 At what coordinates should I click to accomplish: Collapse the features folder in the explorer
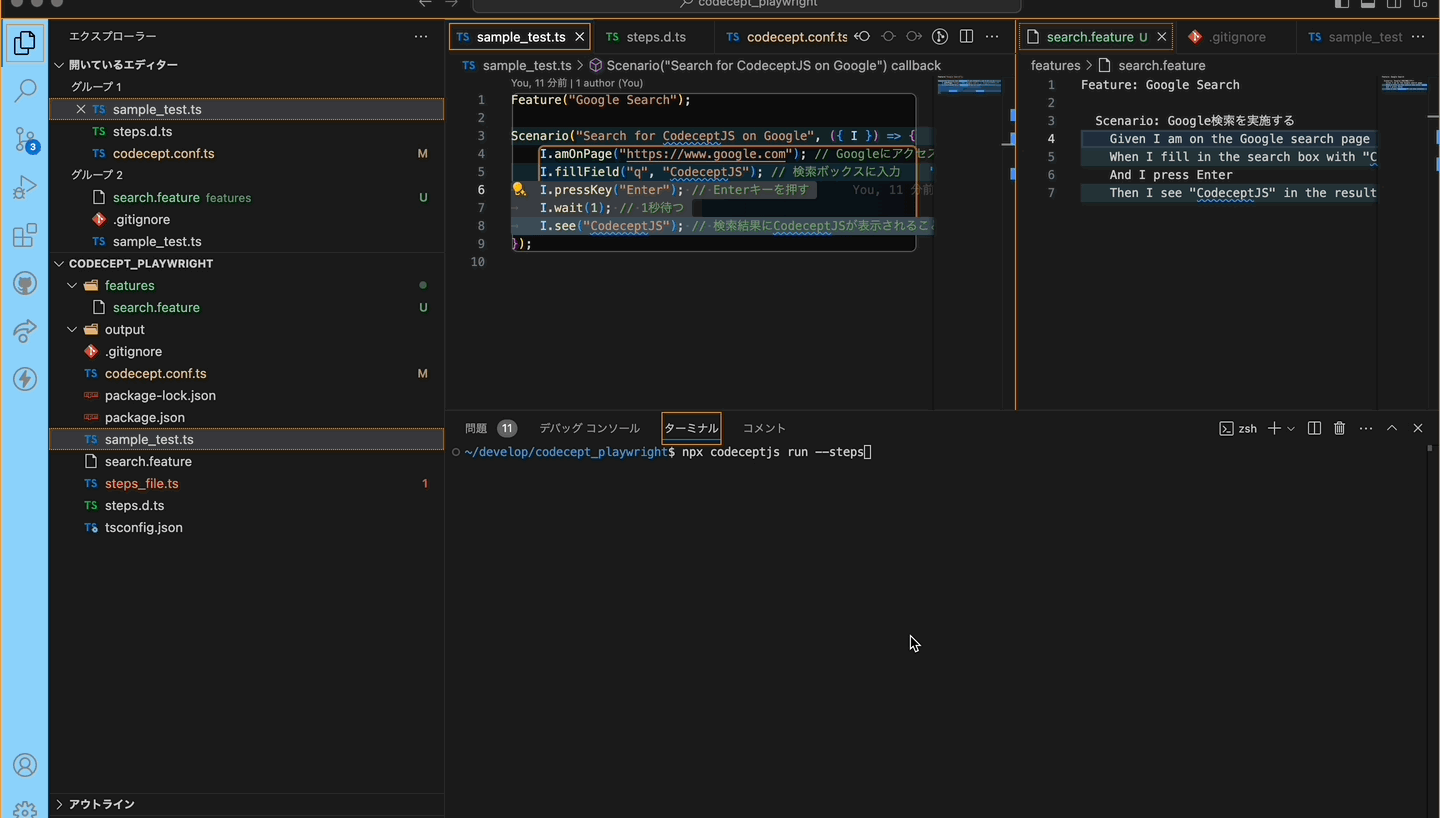coord(72,285)
